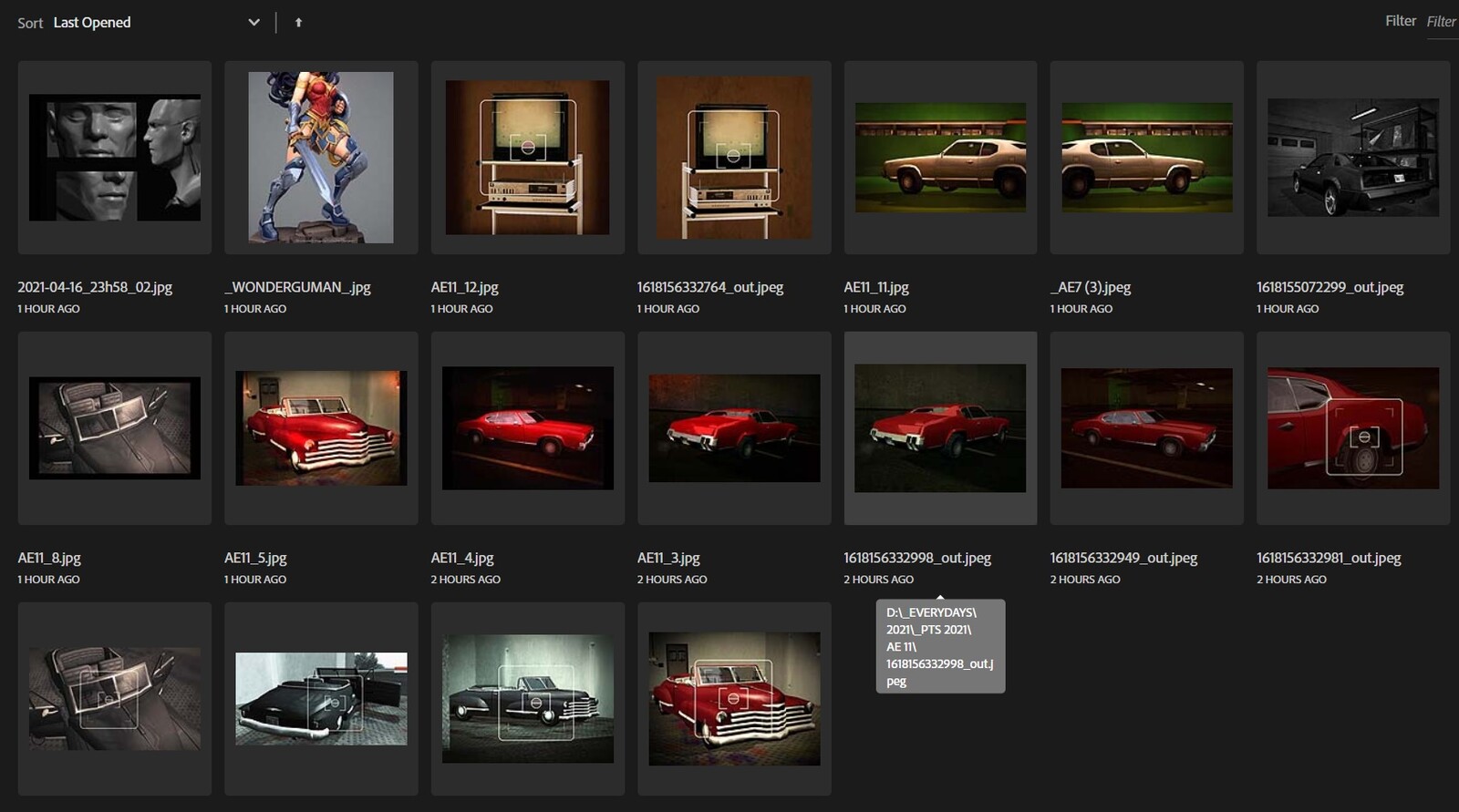The width and height of the screenshot is (1459, 812).
Task: Click the file name 2021-04-16_23h58_02.jpg
Action: (x=95, y=287)
